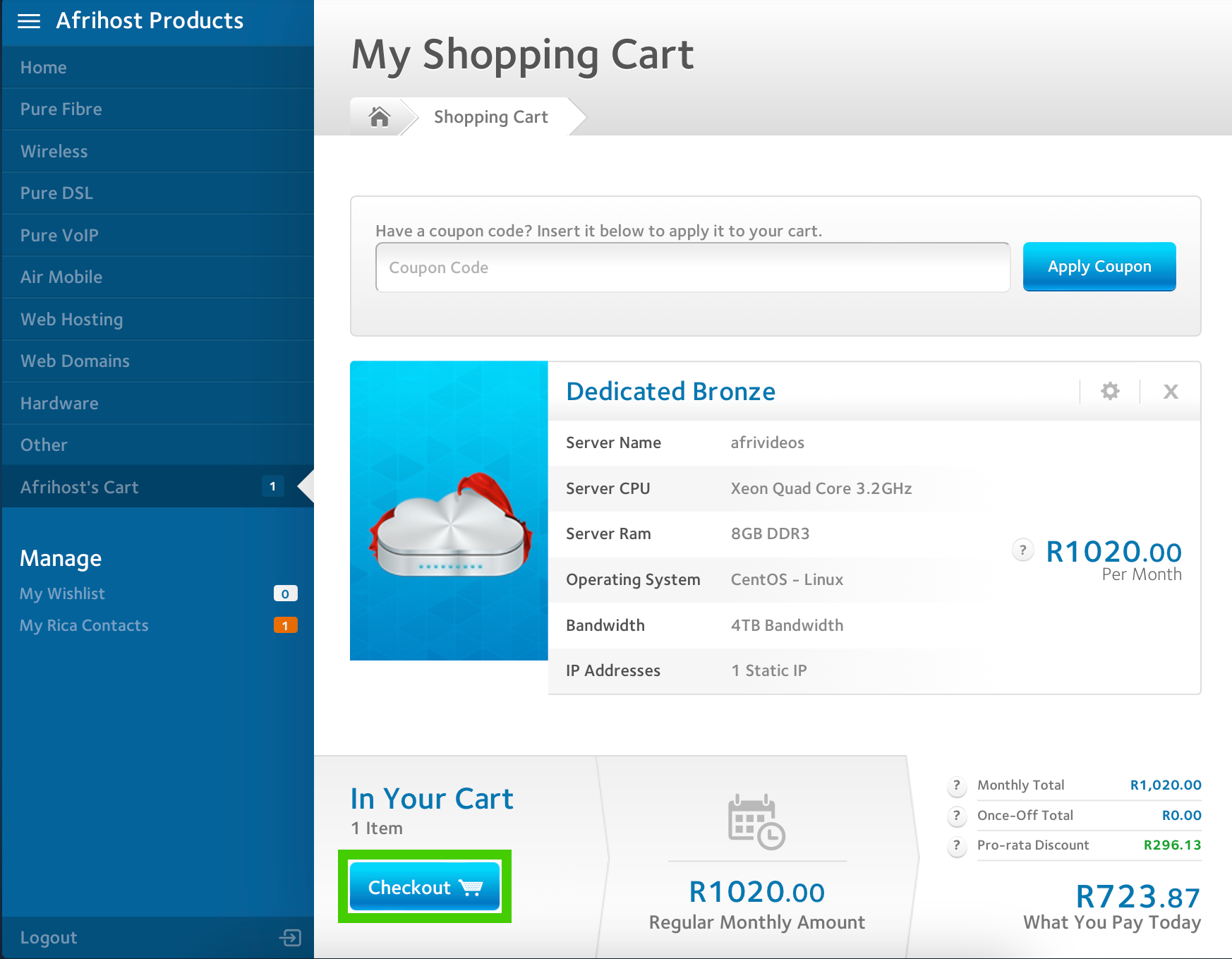
Task: Click help icon next to Once-Off Total
Action: pos(956,816)
